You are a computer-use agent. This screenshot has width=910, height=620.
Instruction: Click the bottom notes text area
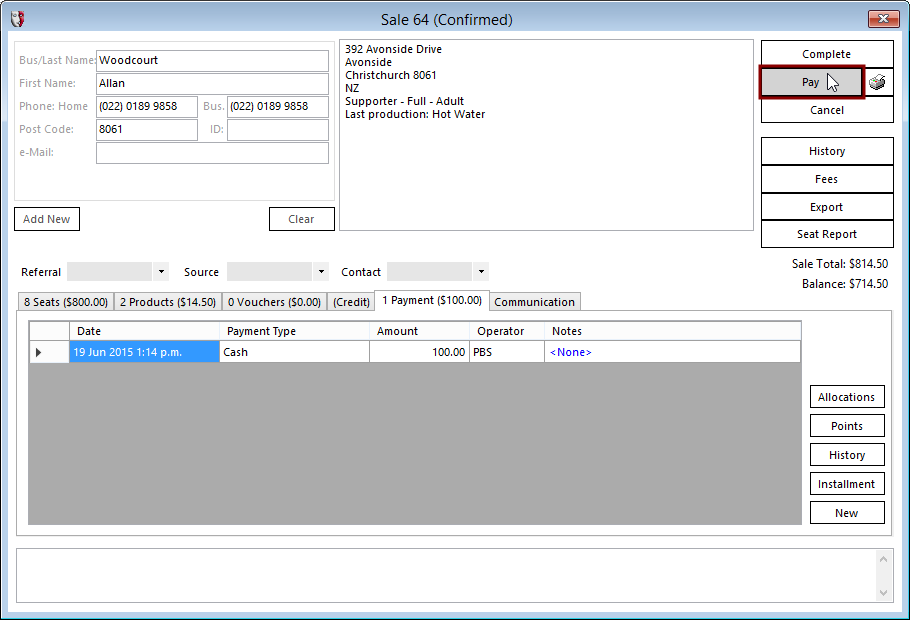pos(446,575)
